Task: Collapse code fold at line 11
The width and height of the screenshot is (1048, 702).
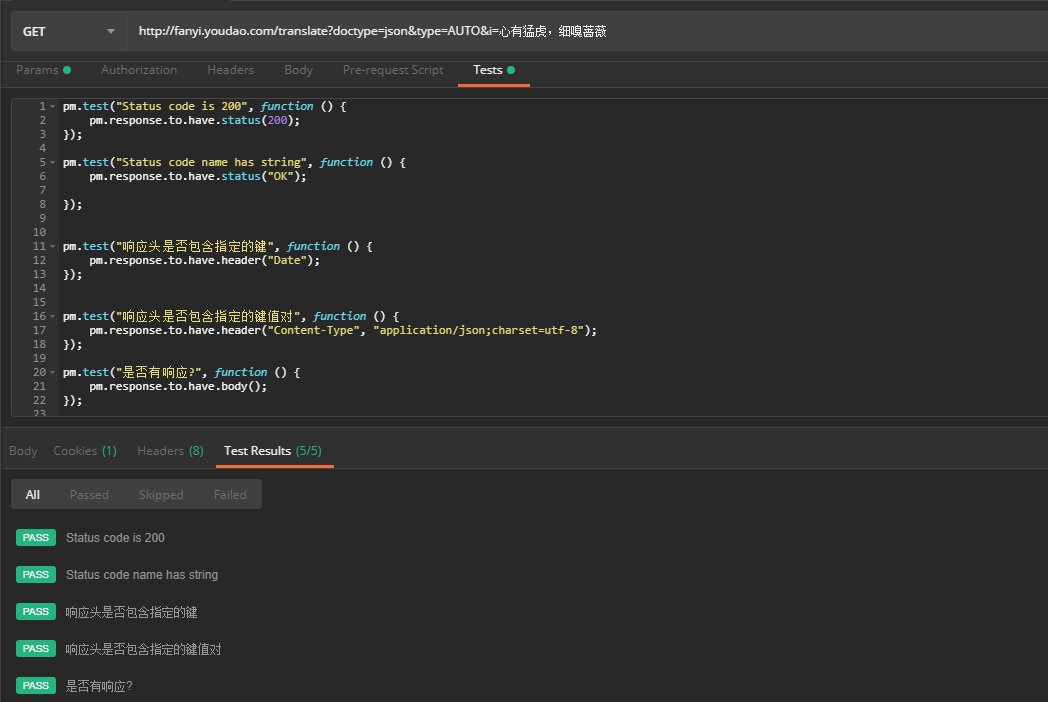Action: click(52, 247)
